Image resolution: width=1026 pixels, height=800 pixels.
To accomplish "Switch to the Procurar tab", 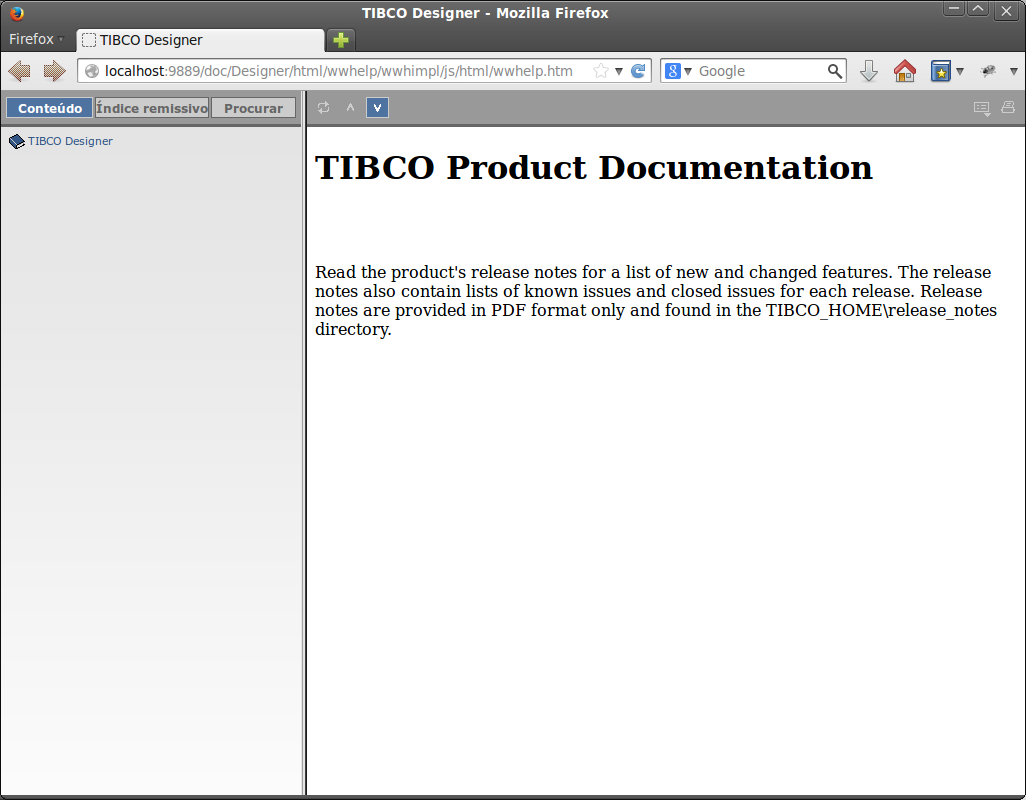I will pyautogui.click(x=253, y=108).
